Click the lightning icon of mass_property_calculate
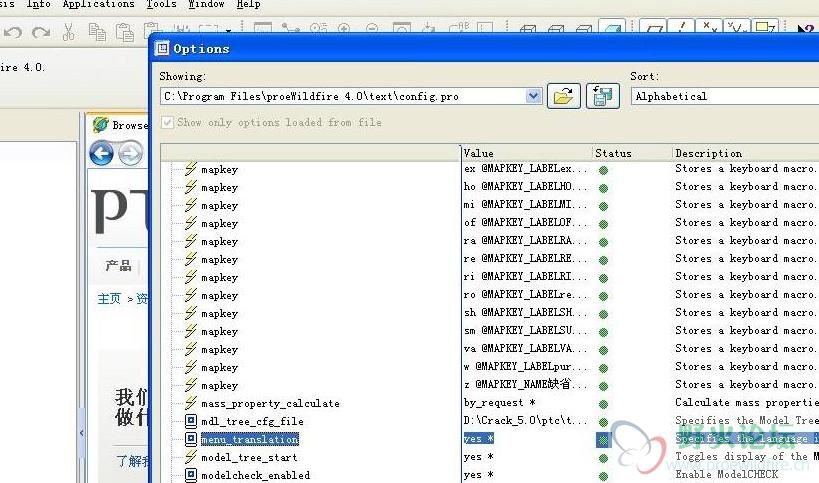The image size is (819, 483). (191, 403)
